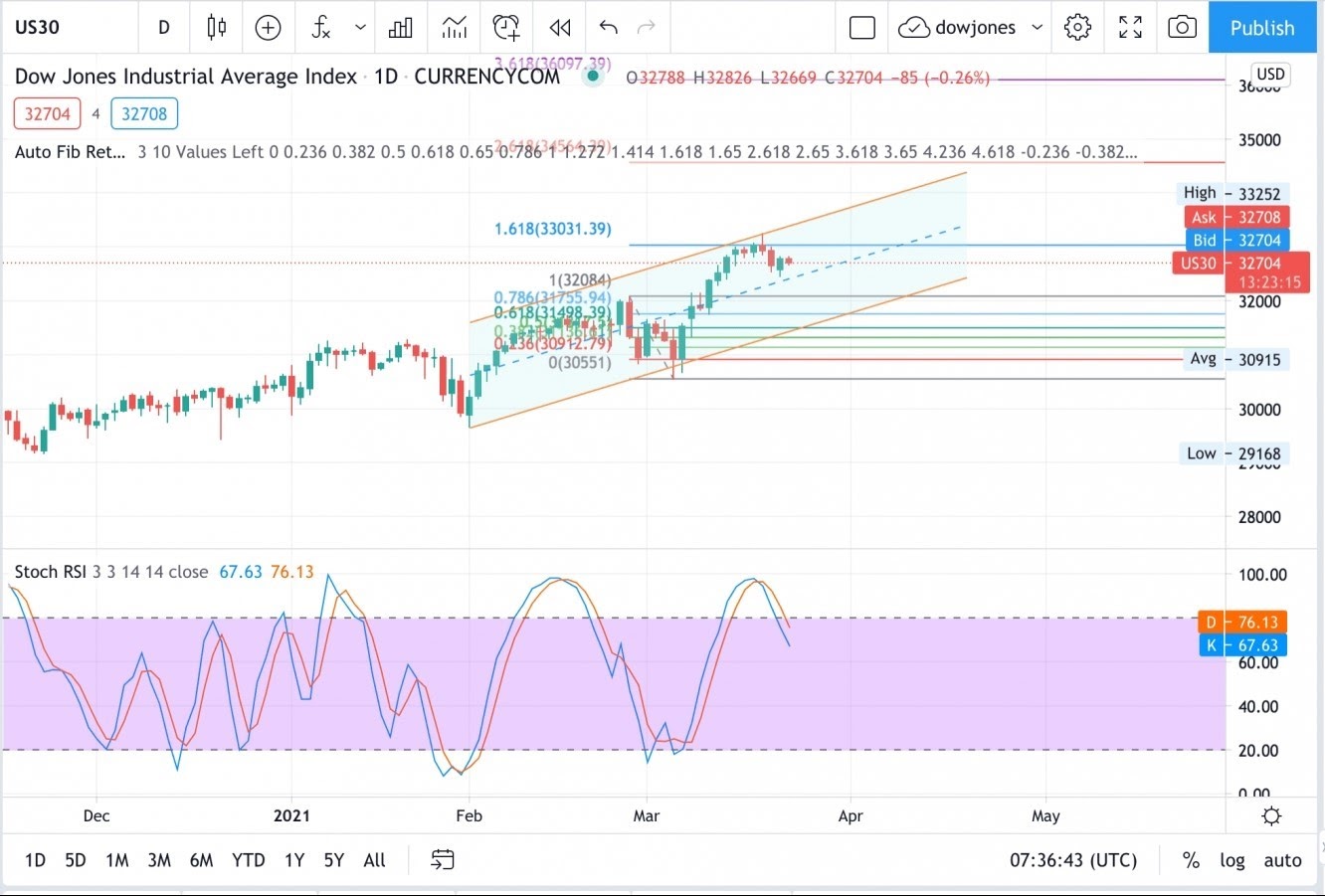Click the Apr date on the time axis
The height and width of the screenshot is (896, 1325).
(x=851, y=815)
